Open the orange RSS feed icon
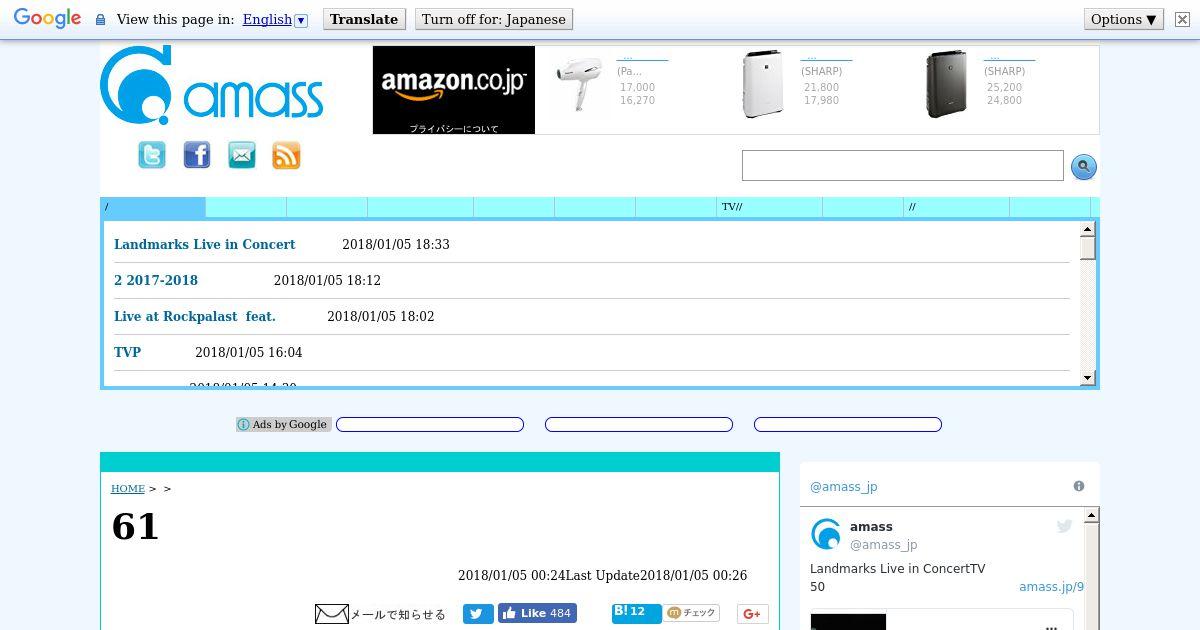Screen dimensions: 1200x630 [286, 155]
